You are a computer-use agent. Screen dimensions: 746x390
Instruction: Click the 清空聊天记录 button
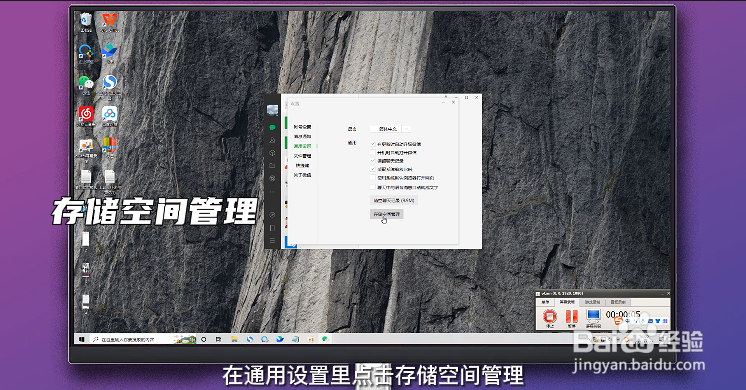394,200
